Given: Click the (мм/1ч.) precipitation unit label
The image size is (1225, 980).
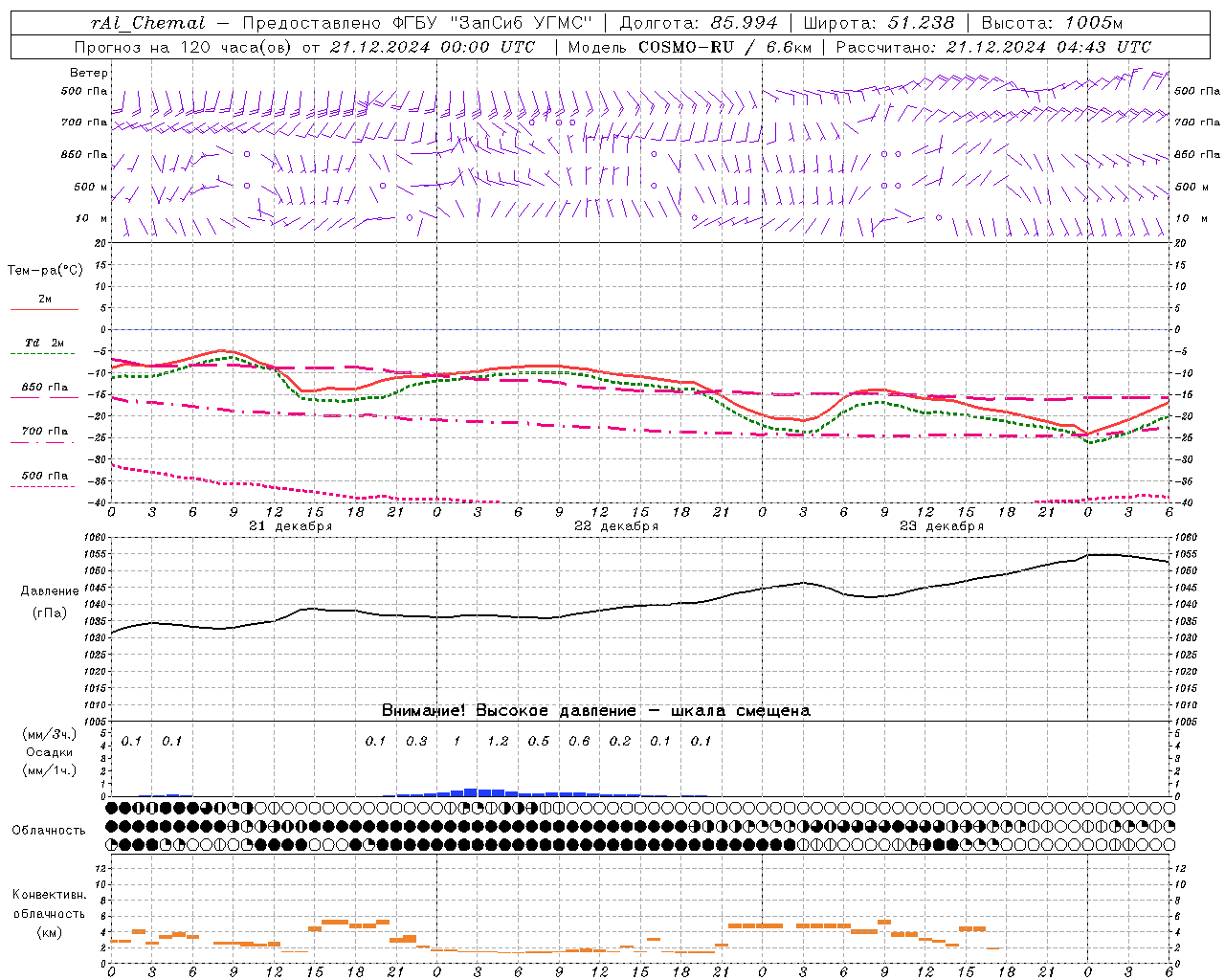Looking at the screenshot, I should coord(50,770).
